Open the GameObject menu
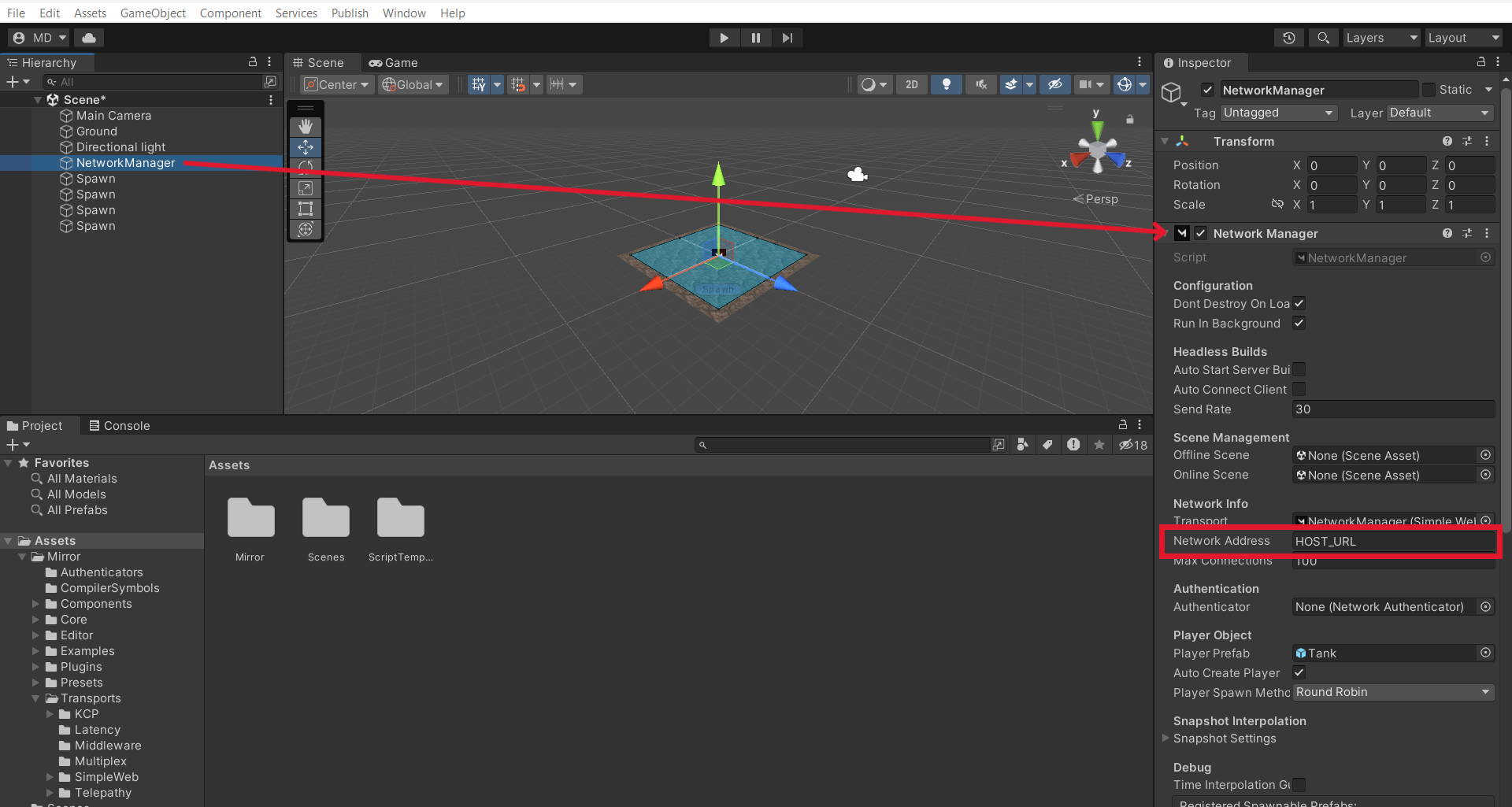Image resolution: width=1512 pixels, height=807 pixels. click(x=153, y=13)
